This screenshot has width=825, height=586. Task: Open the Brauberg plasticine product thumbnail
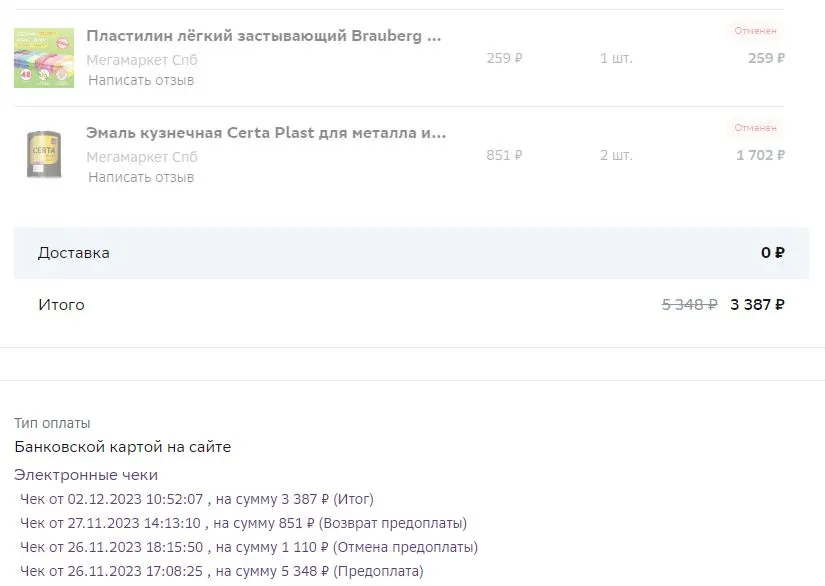coord(44,58)
